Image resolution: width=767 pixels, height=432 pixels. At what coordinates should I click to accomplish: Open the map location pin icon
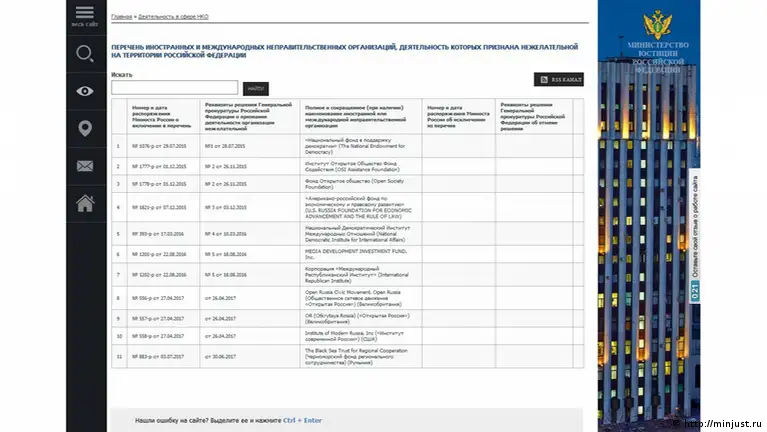(x=85, y=128)
